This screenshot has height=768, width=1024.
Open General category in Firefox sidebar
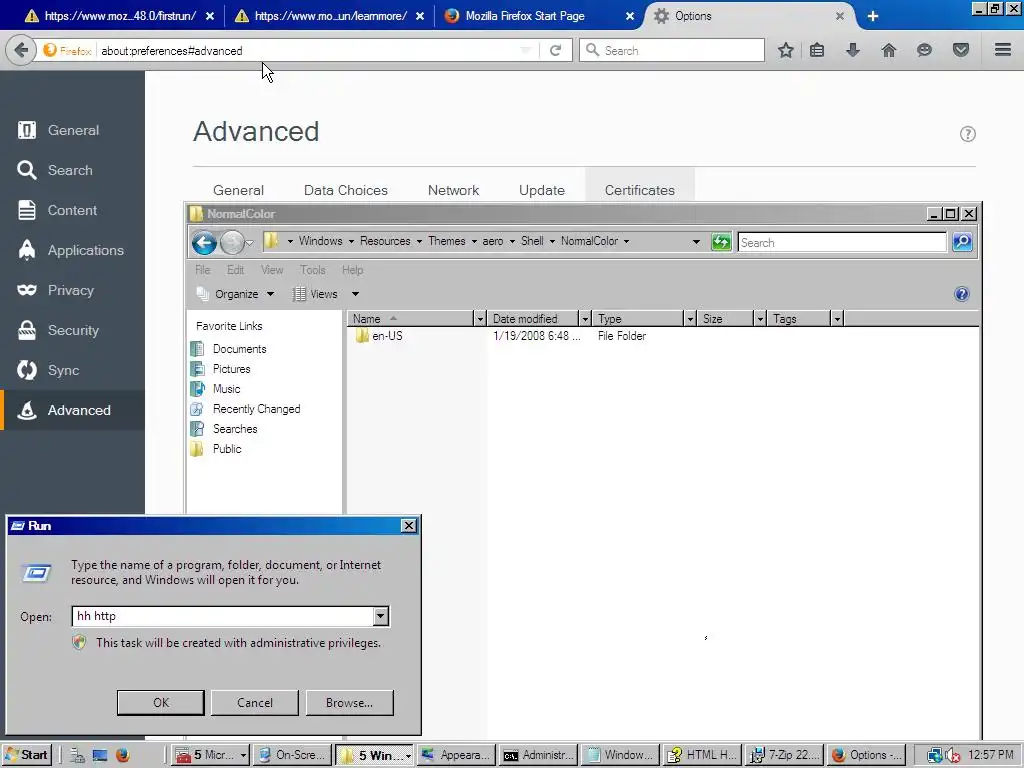coord(72,130)
